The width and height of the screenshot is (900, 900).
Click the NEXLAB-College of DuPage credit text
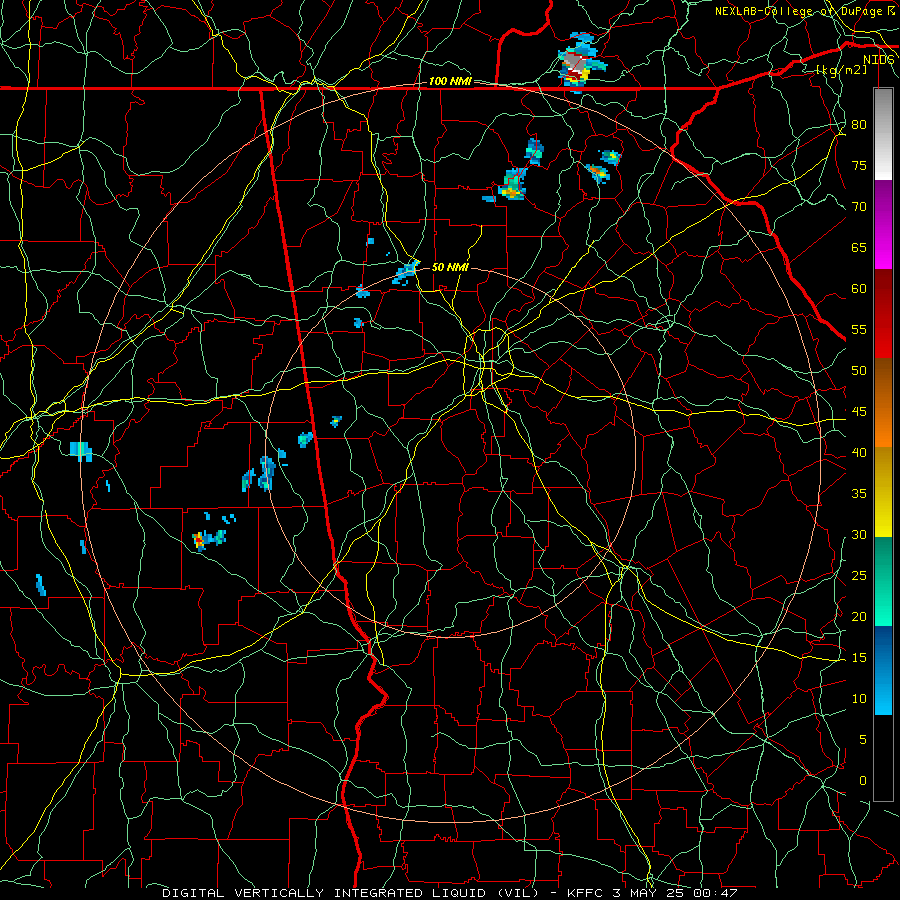pyautogui.click(x=804, y=11)
